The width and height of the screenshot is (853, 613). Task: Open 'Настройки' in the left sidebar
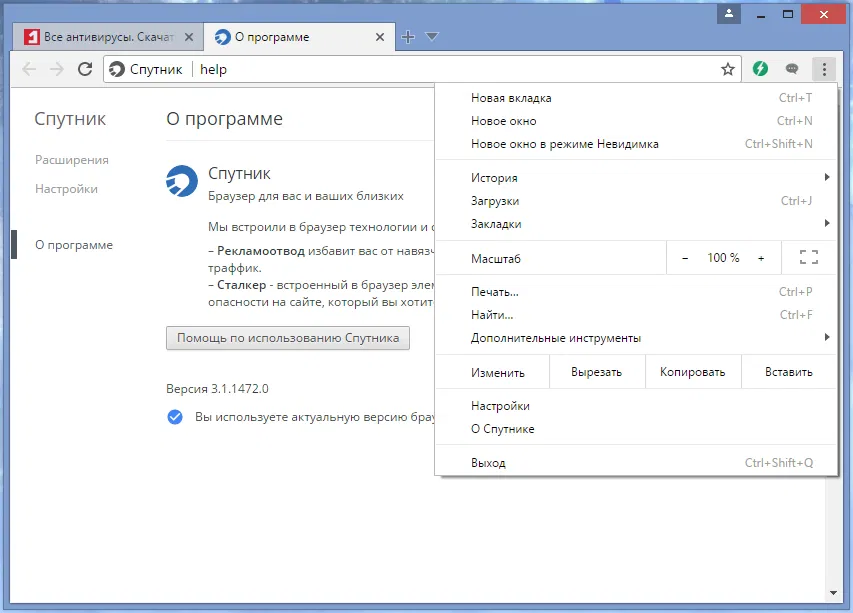pyautogui.click(x=66, y=189)
